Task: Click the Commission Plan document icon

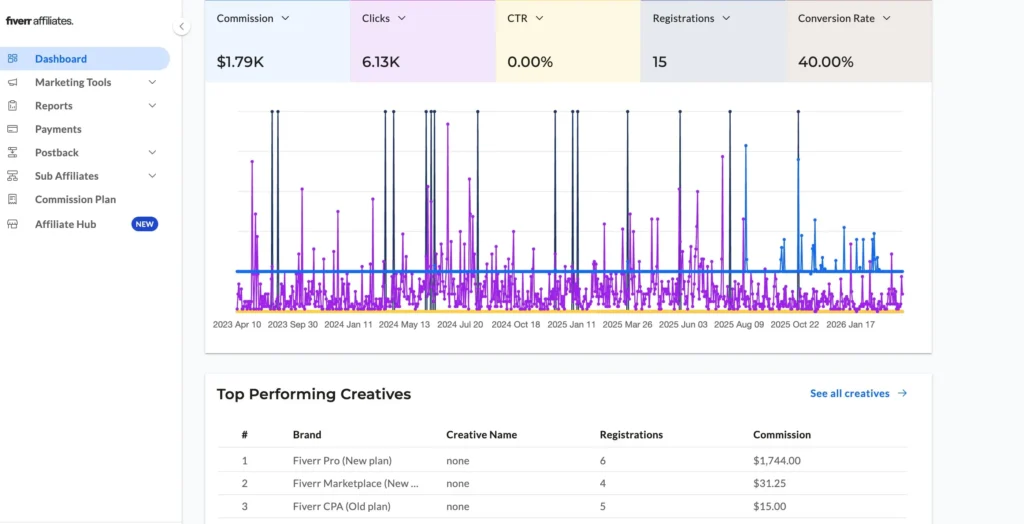Action: pyautogui.click(x=12, y=199)
